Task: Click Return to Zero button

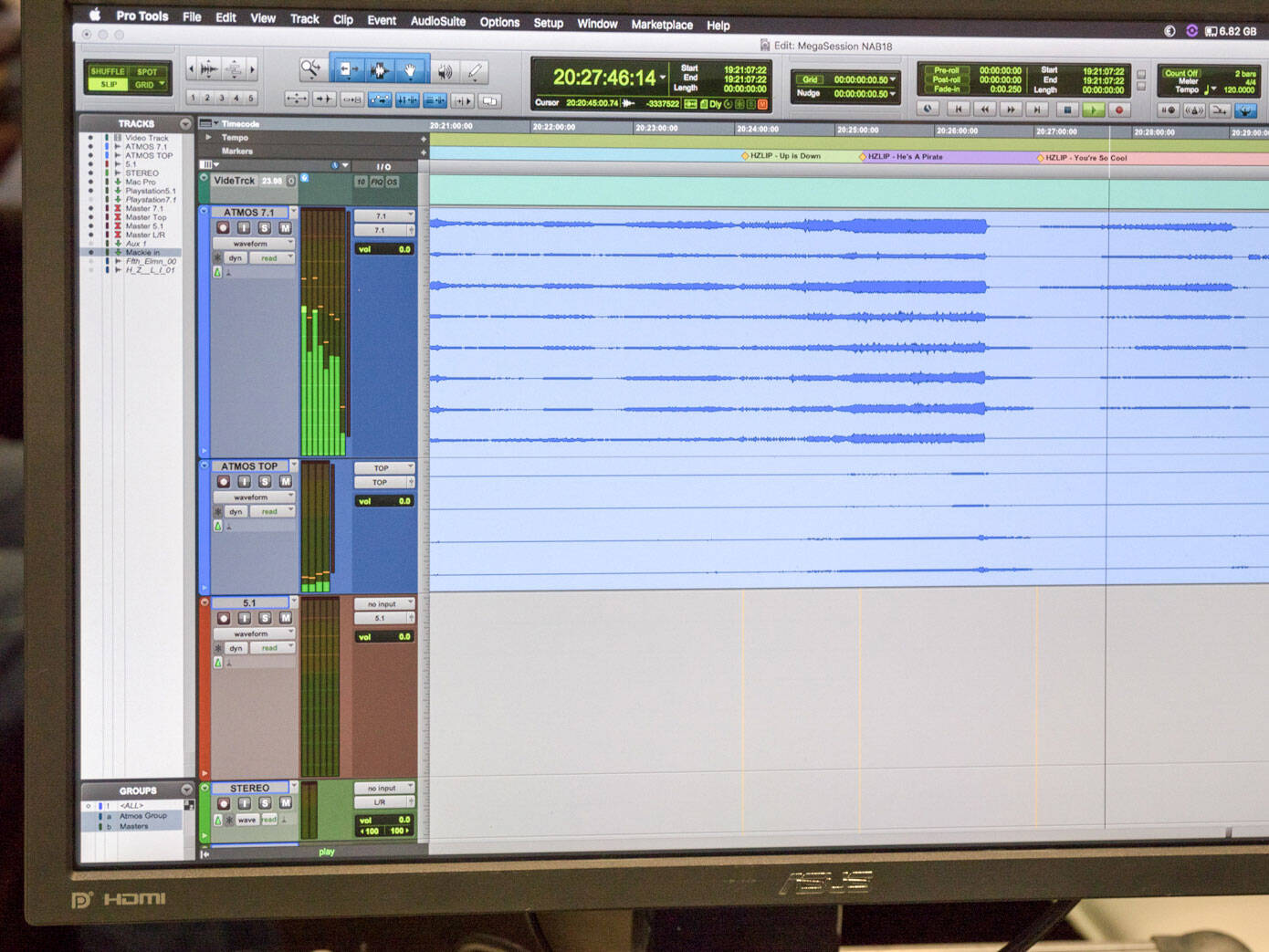Action: click(x=958, y=109)
